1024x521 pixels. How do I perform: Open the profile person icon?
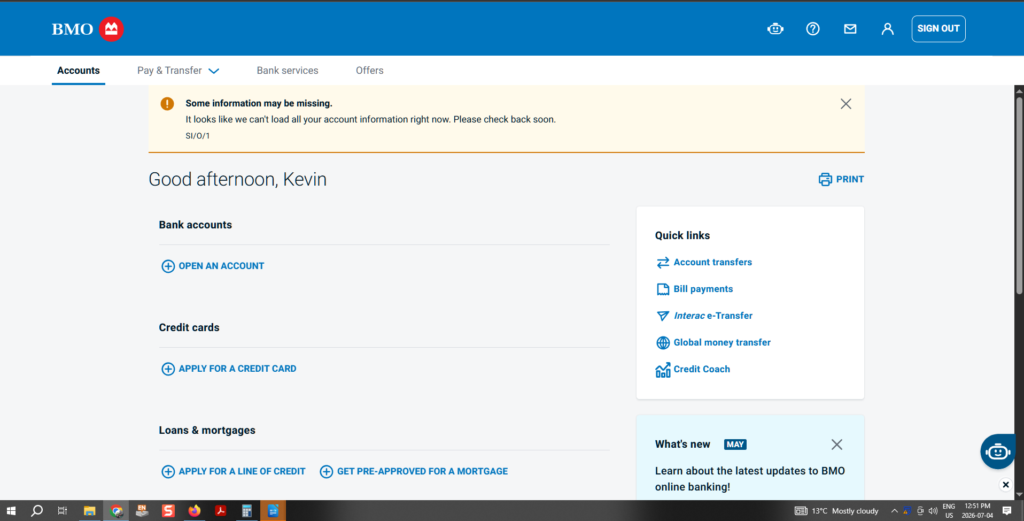(x=887, y=29)
